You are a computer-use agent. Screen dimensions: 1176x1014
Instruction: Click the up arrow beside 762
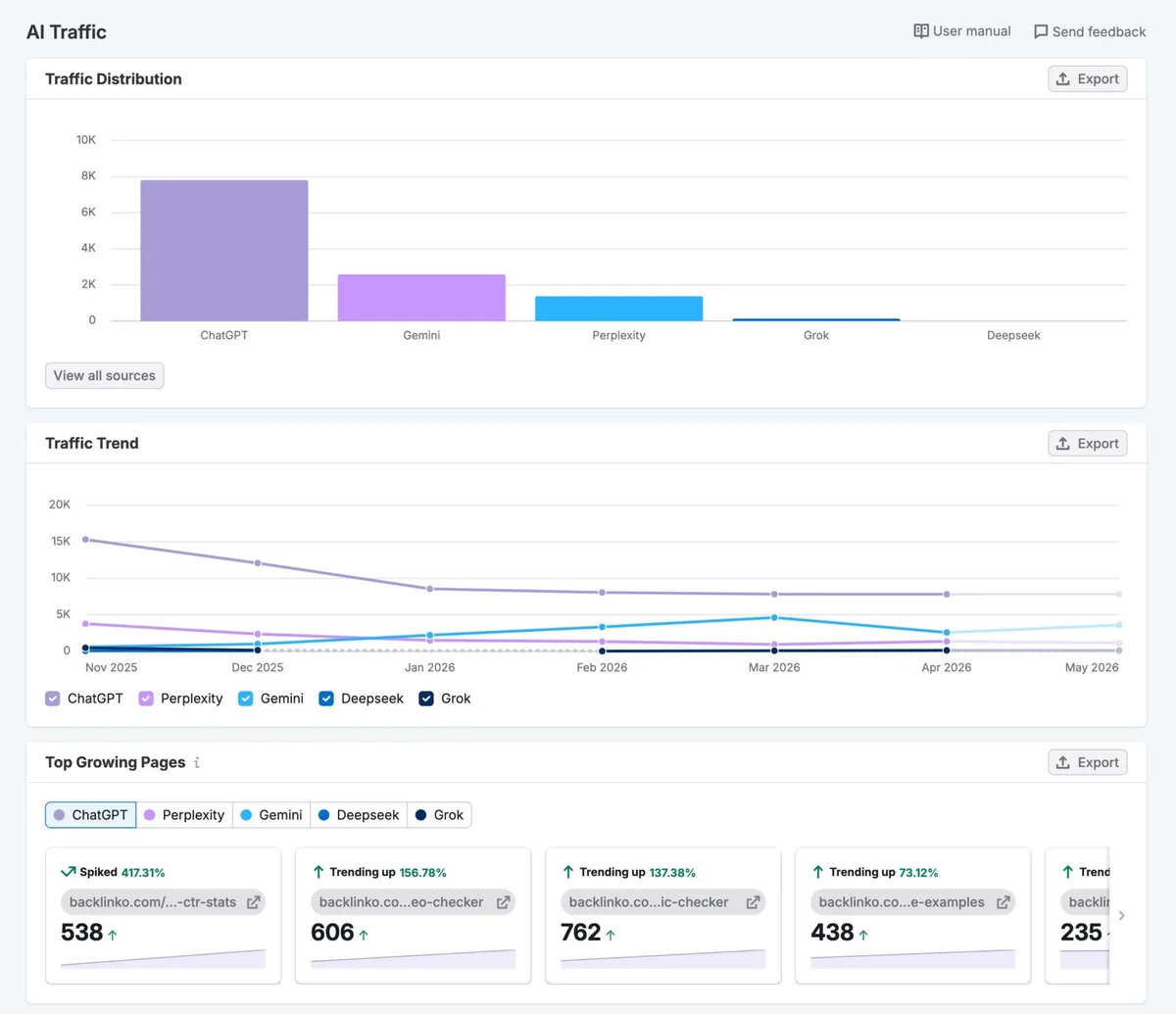pos(611,936)
